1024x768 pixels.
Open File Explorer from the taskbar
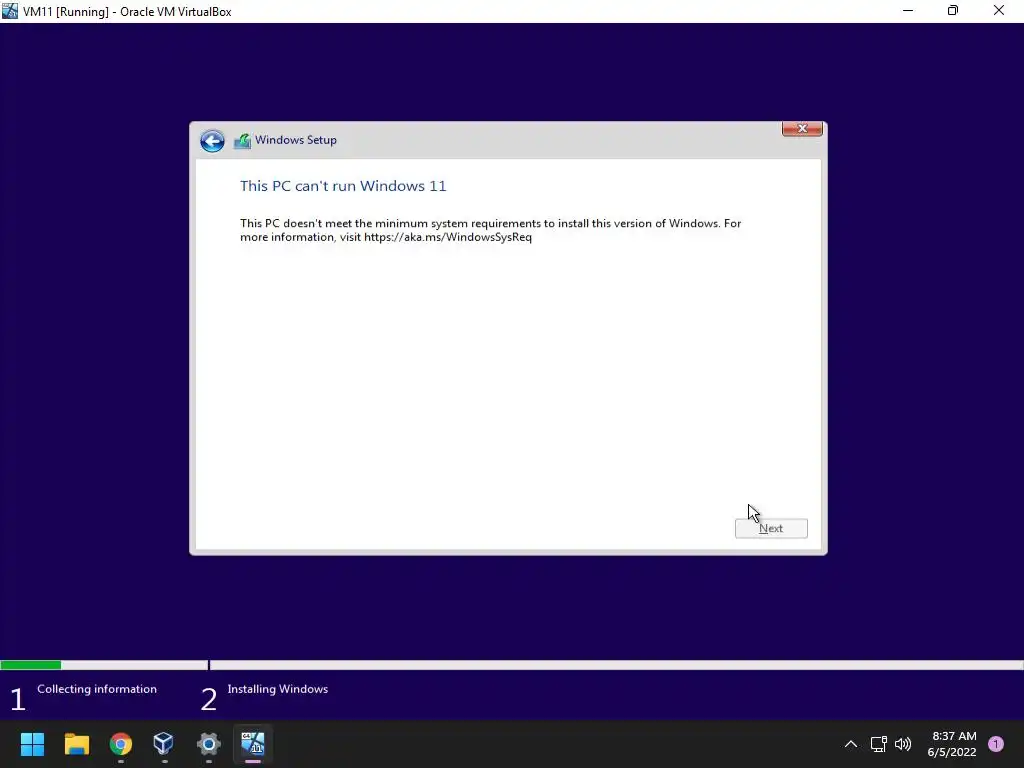tap(76, 744)
